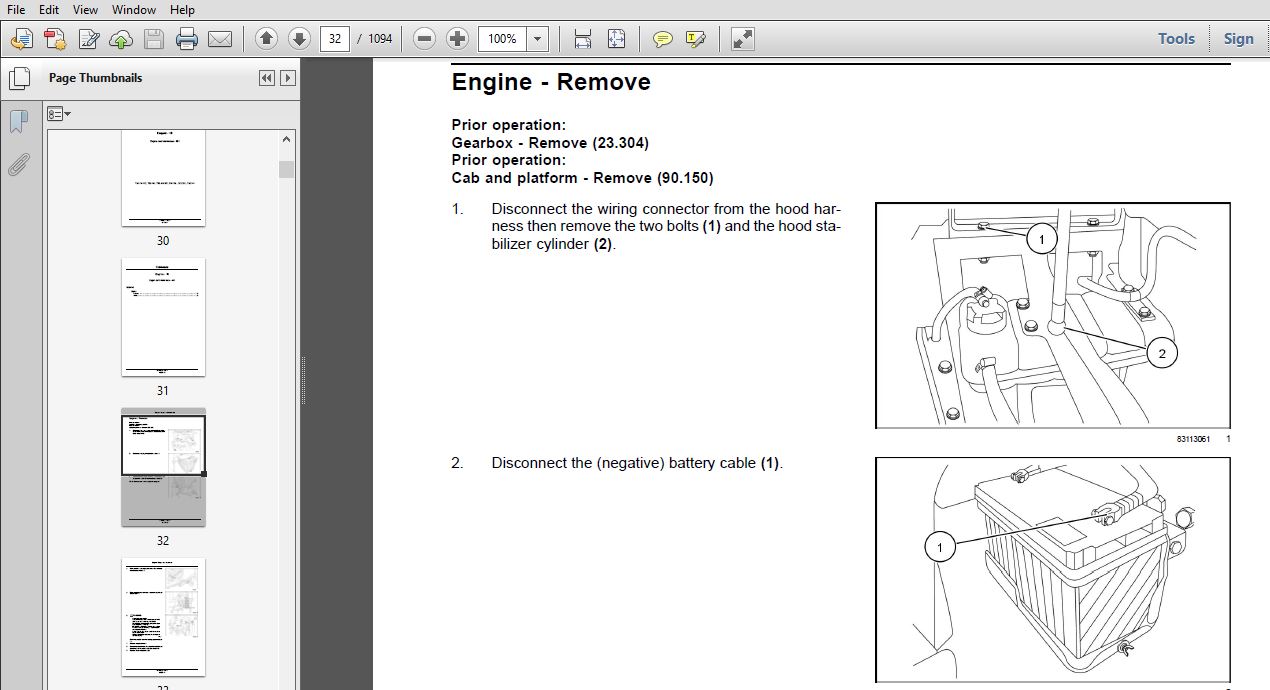Send file by email envelope icon

220,39
